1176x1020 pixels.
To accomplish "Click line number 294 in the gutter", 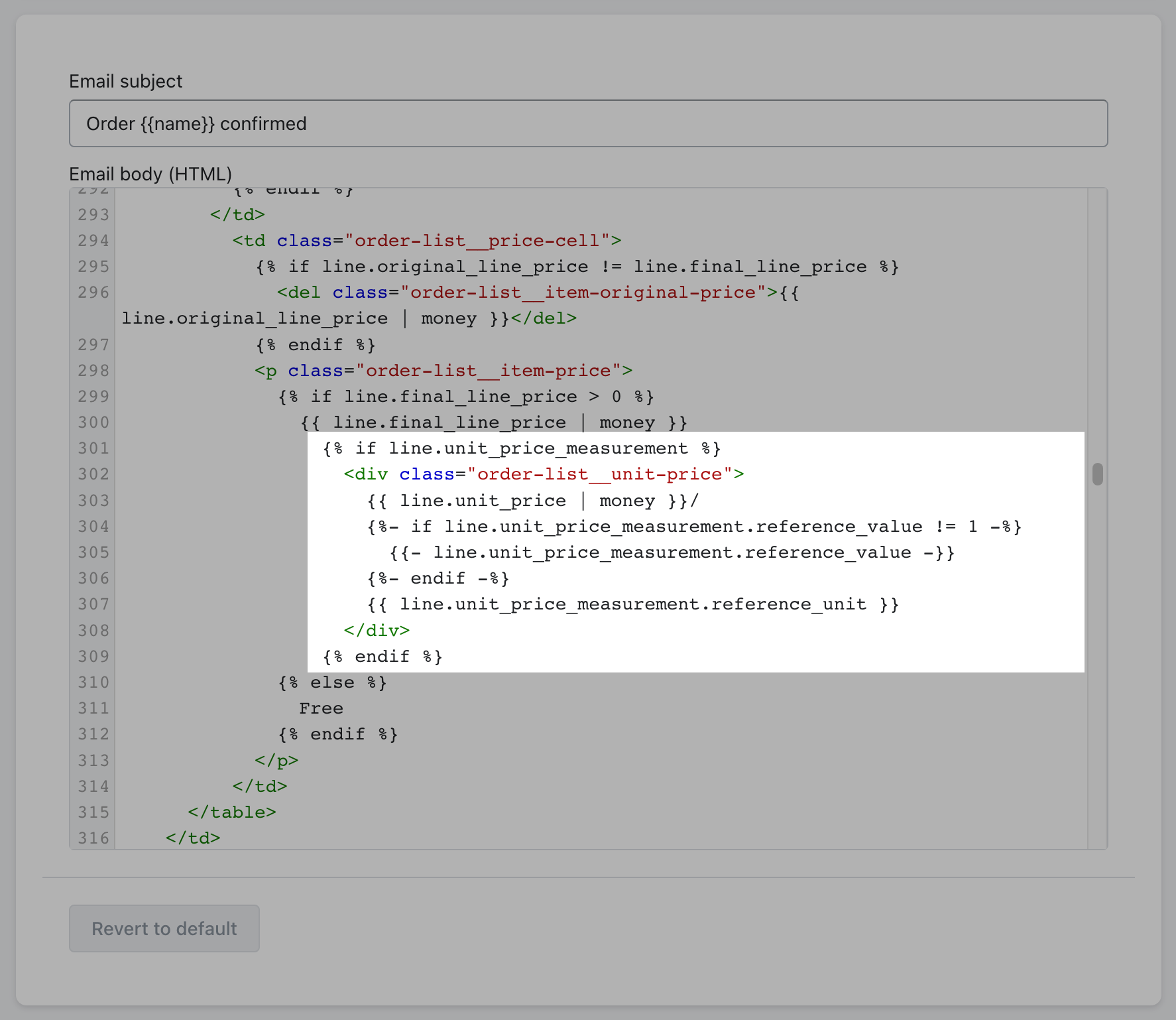I will click(x=93, y=241).
